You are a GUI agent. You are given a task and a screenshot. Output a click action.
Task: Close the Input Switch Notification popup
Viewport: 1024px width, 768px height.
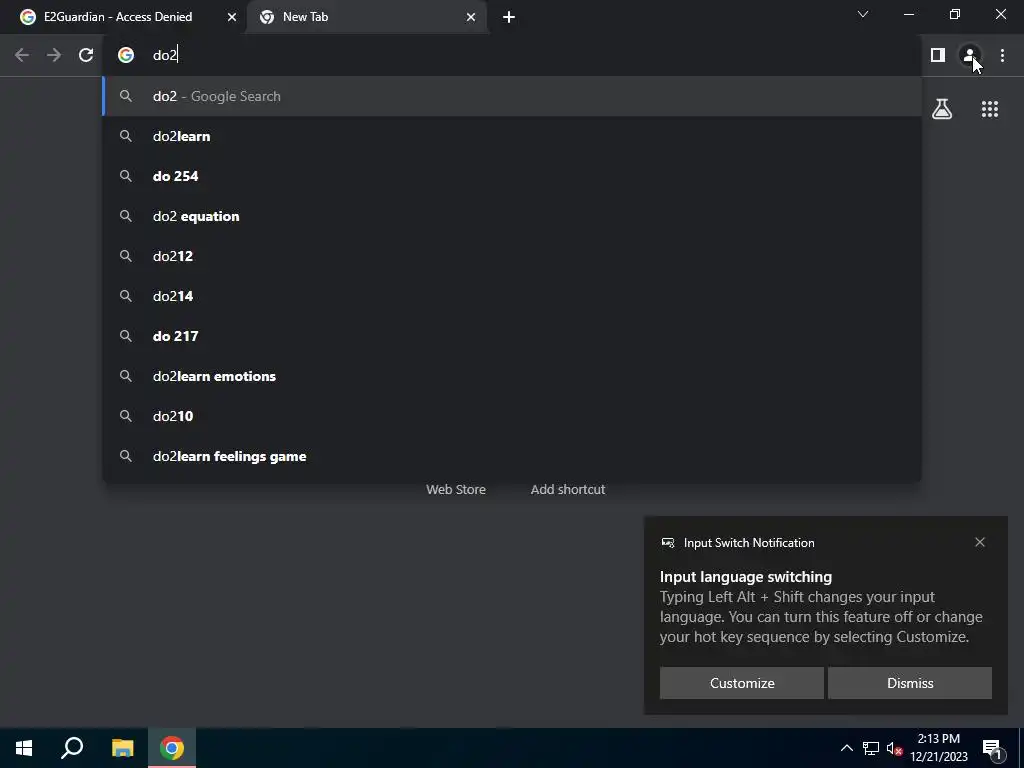[x=980, y=543]
